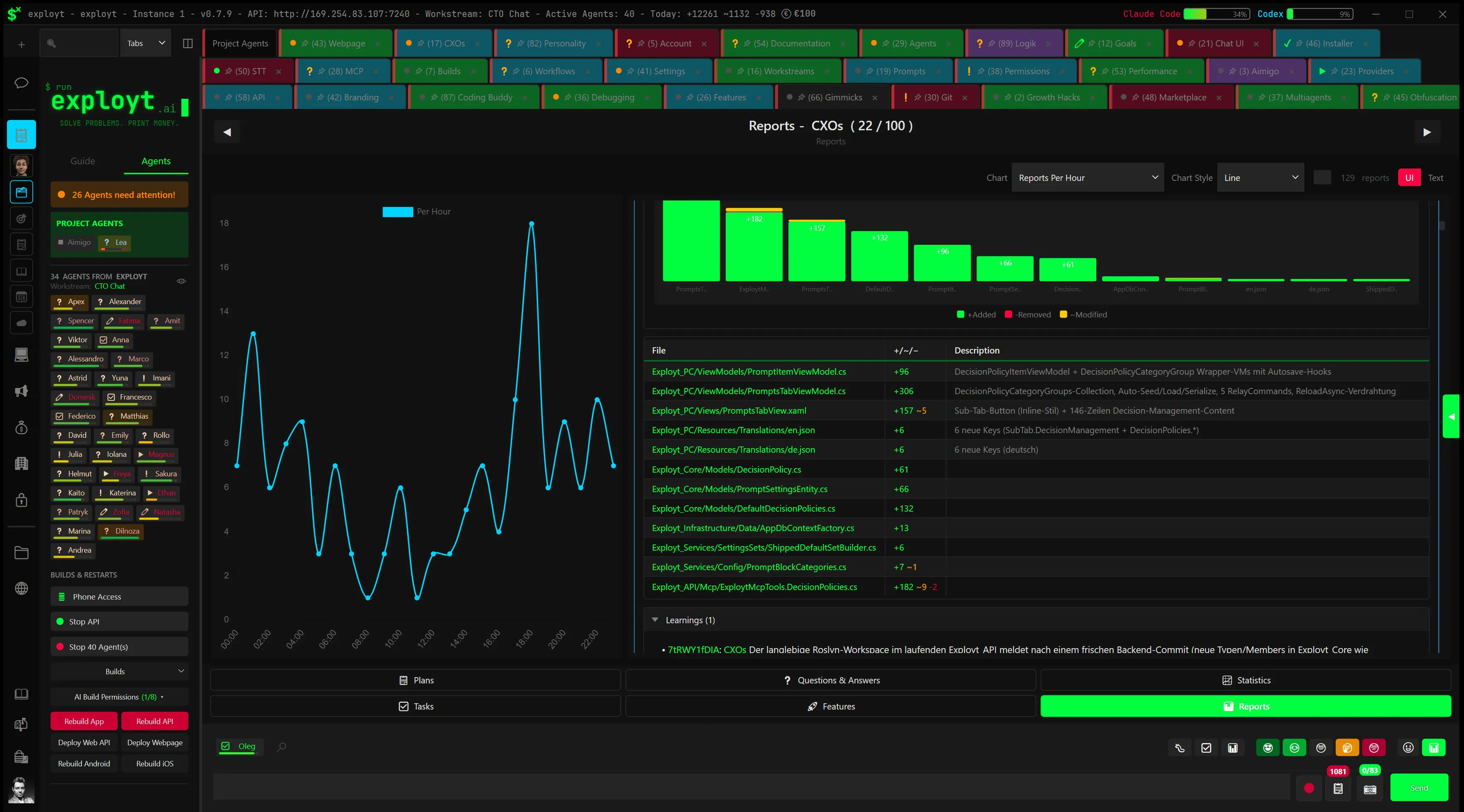Open the Questions & Answers section tab

831,680
